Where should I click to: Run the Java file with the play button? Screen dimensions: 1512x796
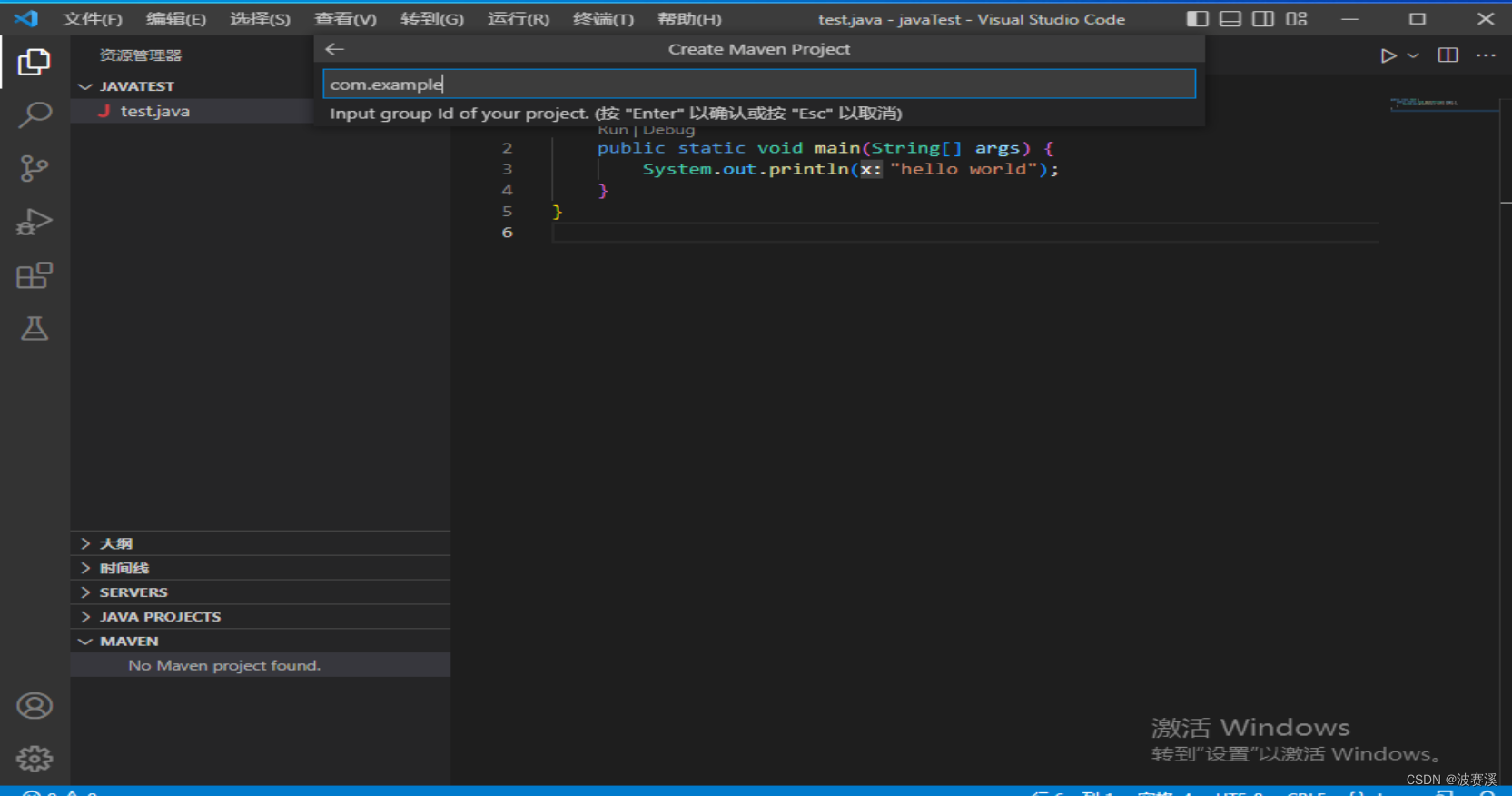[1388, 55]
